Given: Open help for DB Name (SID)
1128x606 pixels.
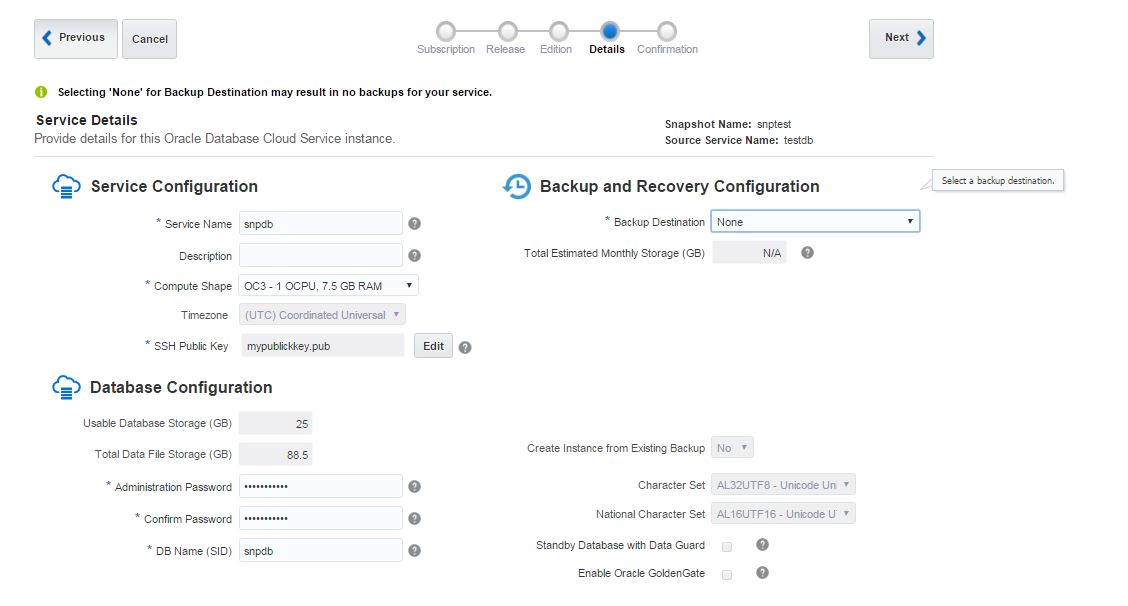Looking at the screenshot, I should click(x=414, y=551).
